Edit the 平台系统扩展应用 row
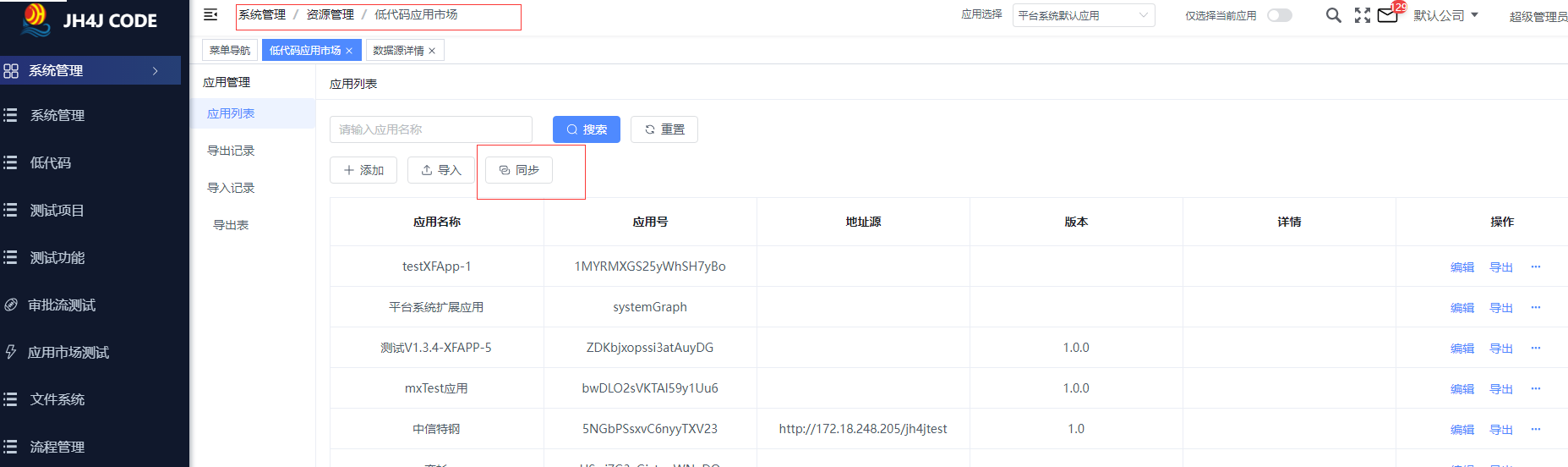Screen dimensions: 1568x467 (x=1462, y=308)
